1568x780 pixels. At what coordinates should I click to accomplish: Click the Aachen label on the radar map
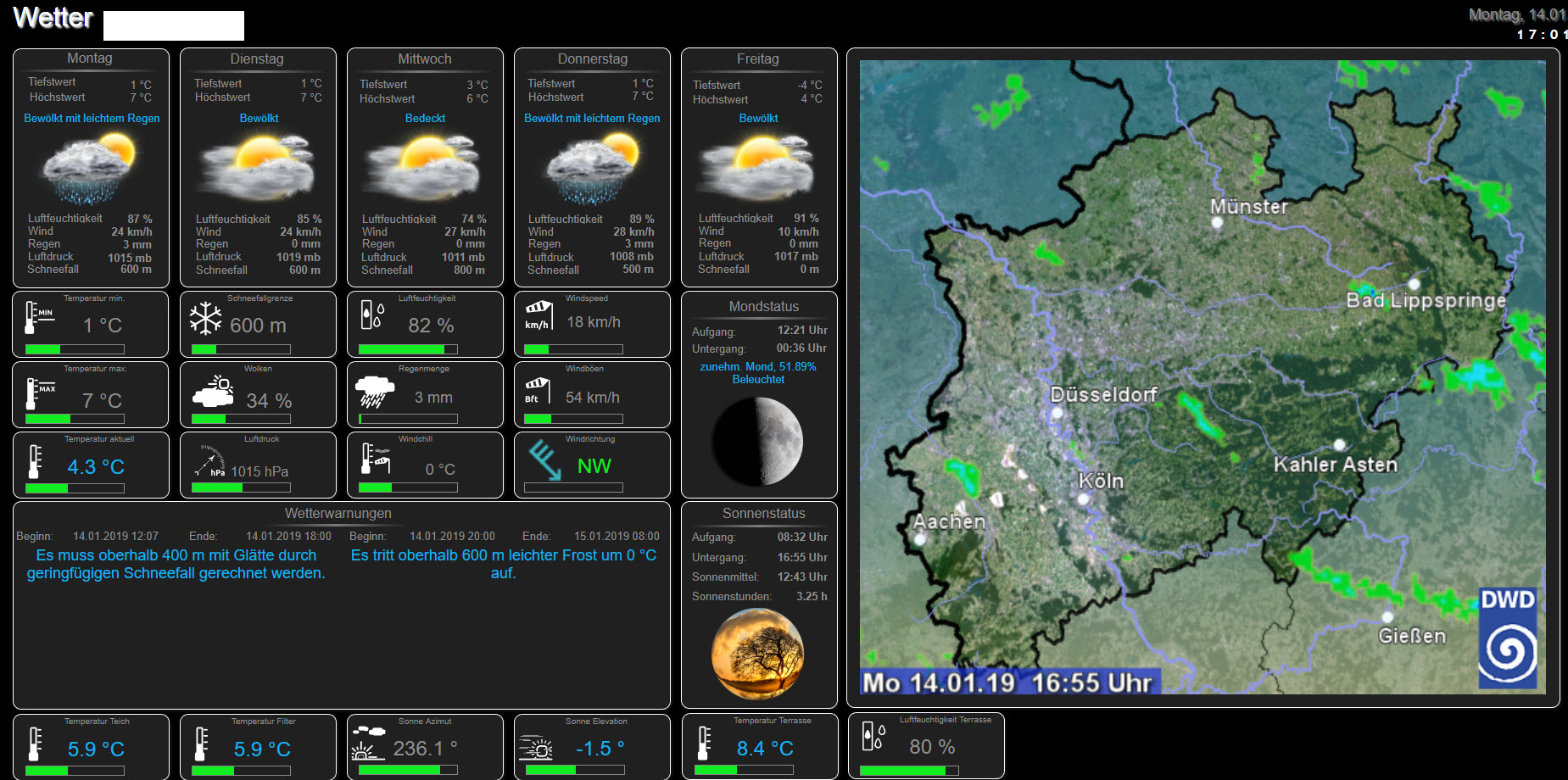[949, 521]
